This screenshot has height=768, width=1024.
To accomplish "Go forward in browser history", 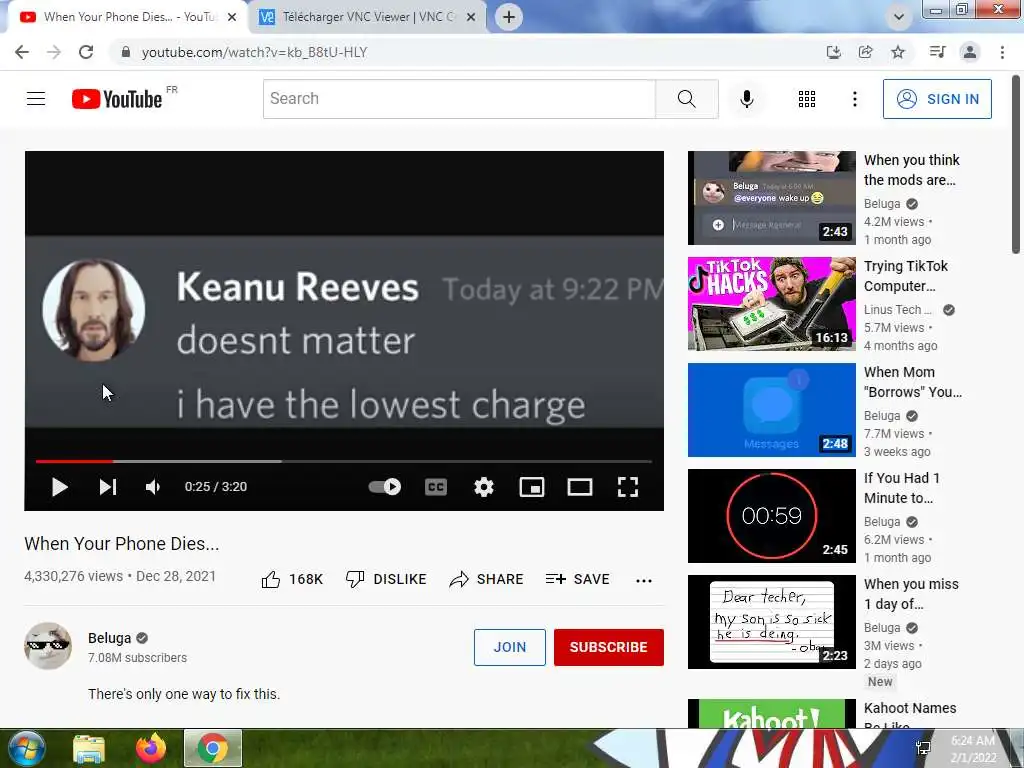I will 54,52.
